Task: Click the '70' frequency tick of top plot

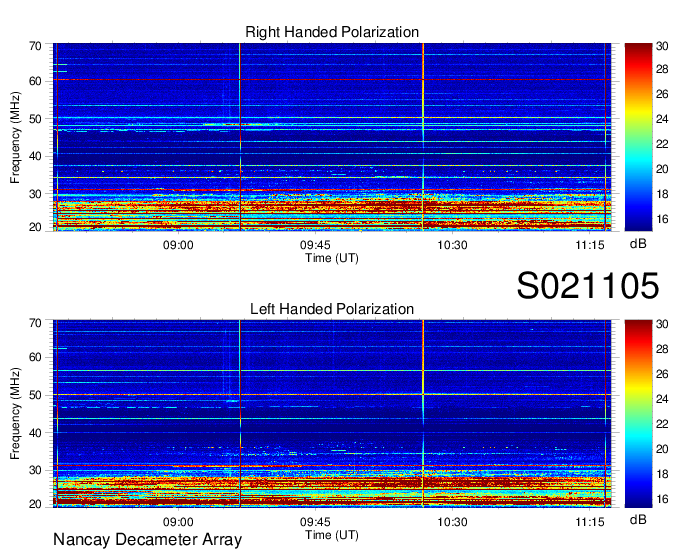Action: pyautogui.click(x=36, y=46)
